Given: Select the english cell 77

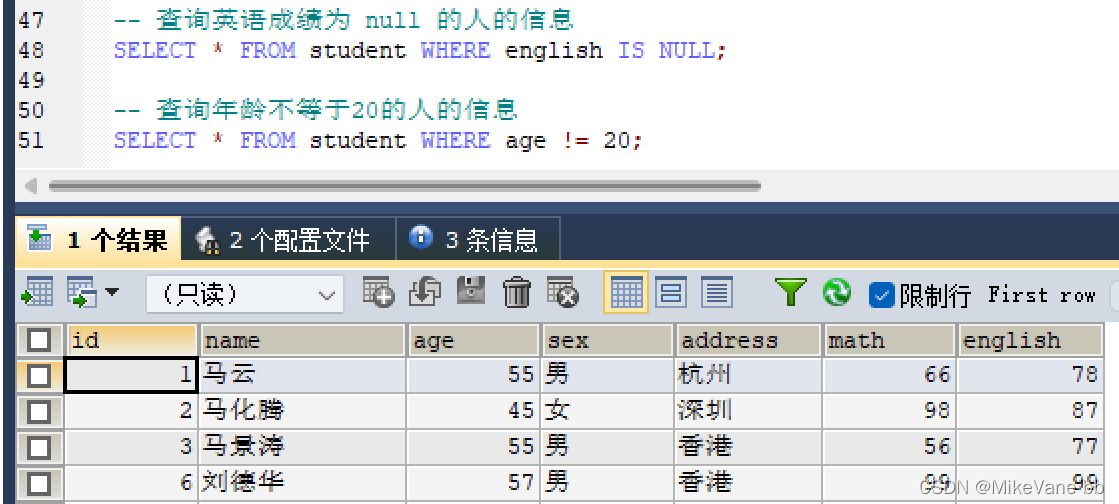Looking at the screenshot, I should point(1031,447).
